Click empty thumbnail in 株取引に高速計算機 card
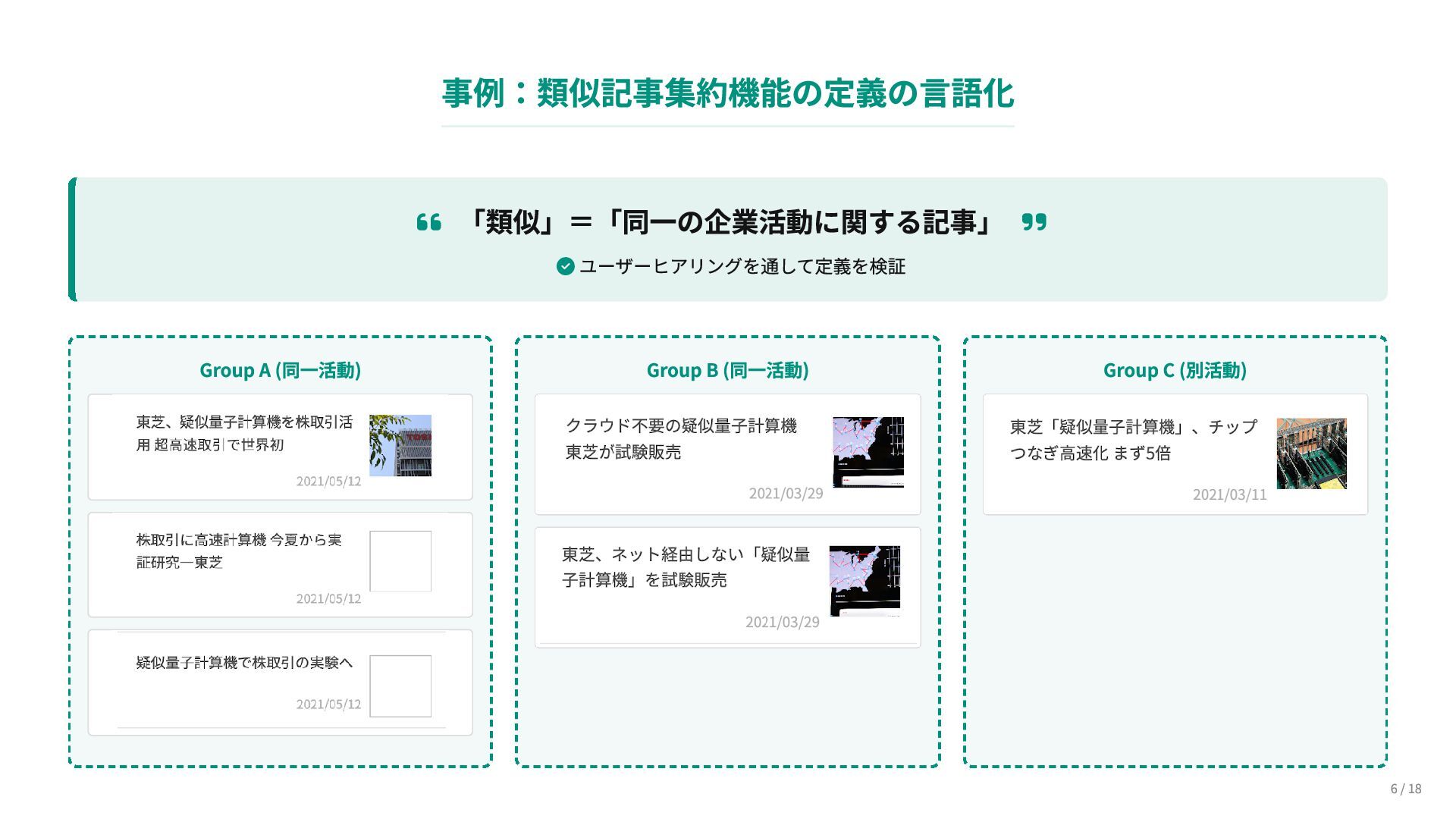 400,561
